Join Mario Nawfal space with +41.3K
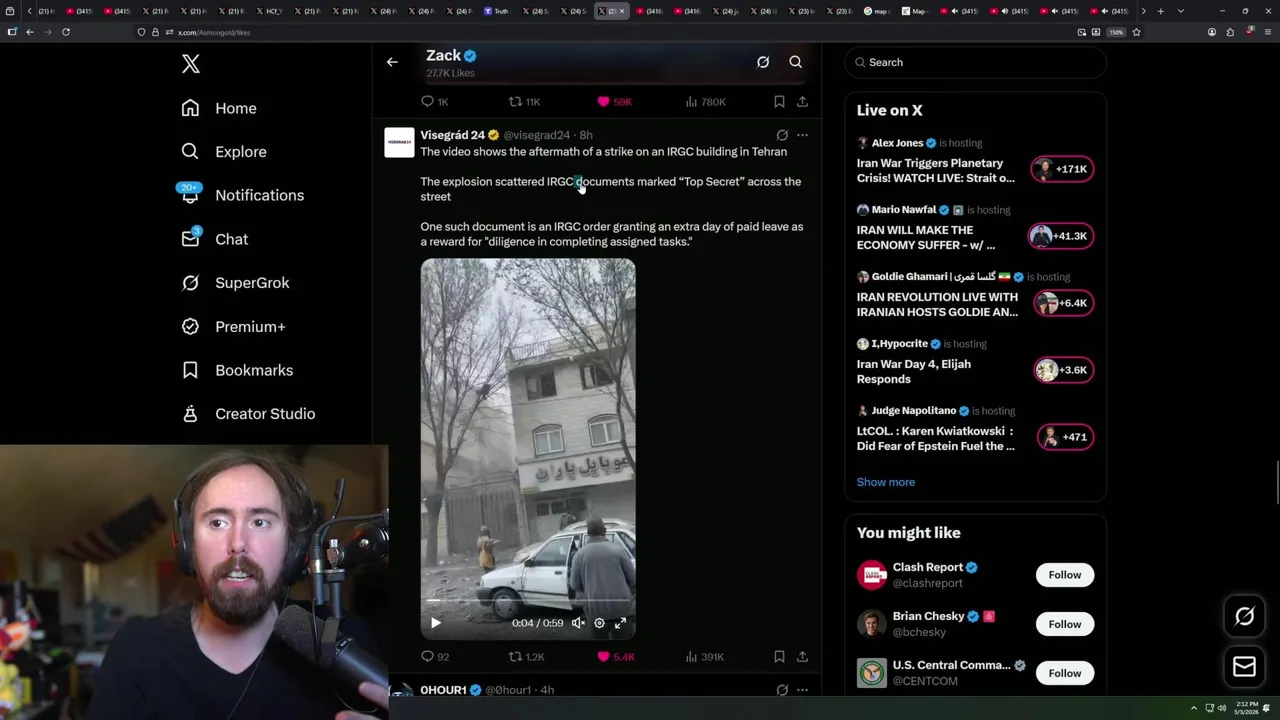Screen dimensions: 1280x720 tap(1061, 236)
